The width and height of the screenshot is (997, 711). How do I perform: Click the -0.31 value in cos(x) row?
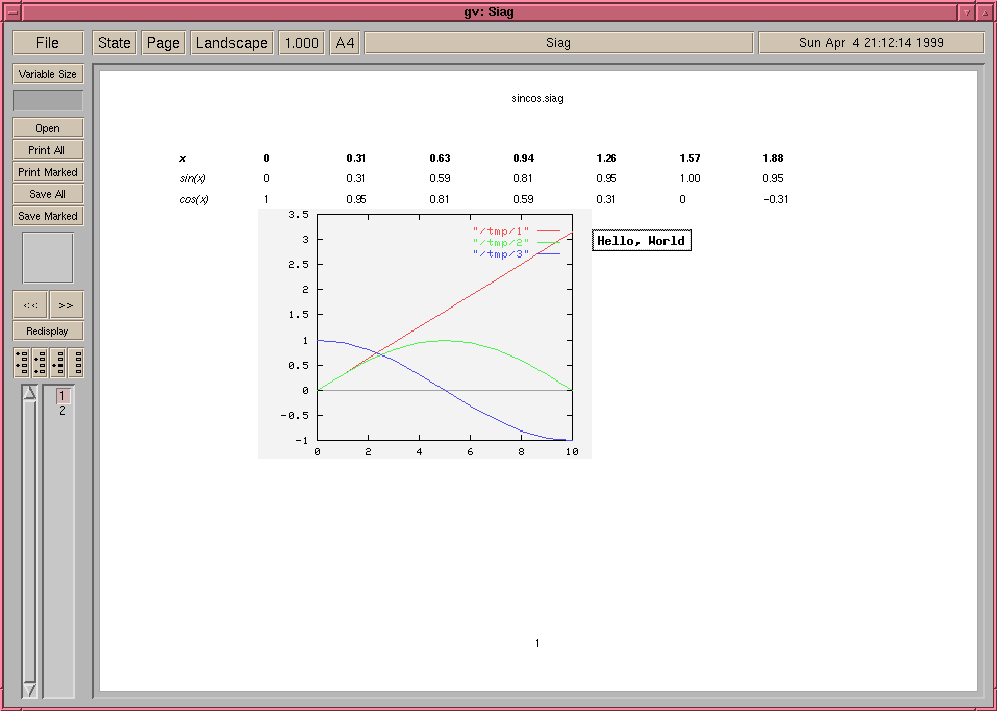(775, 199)
